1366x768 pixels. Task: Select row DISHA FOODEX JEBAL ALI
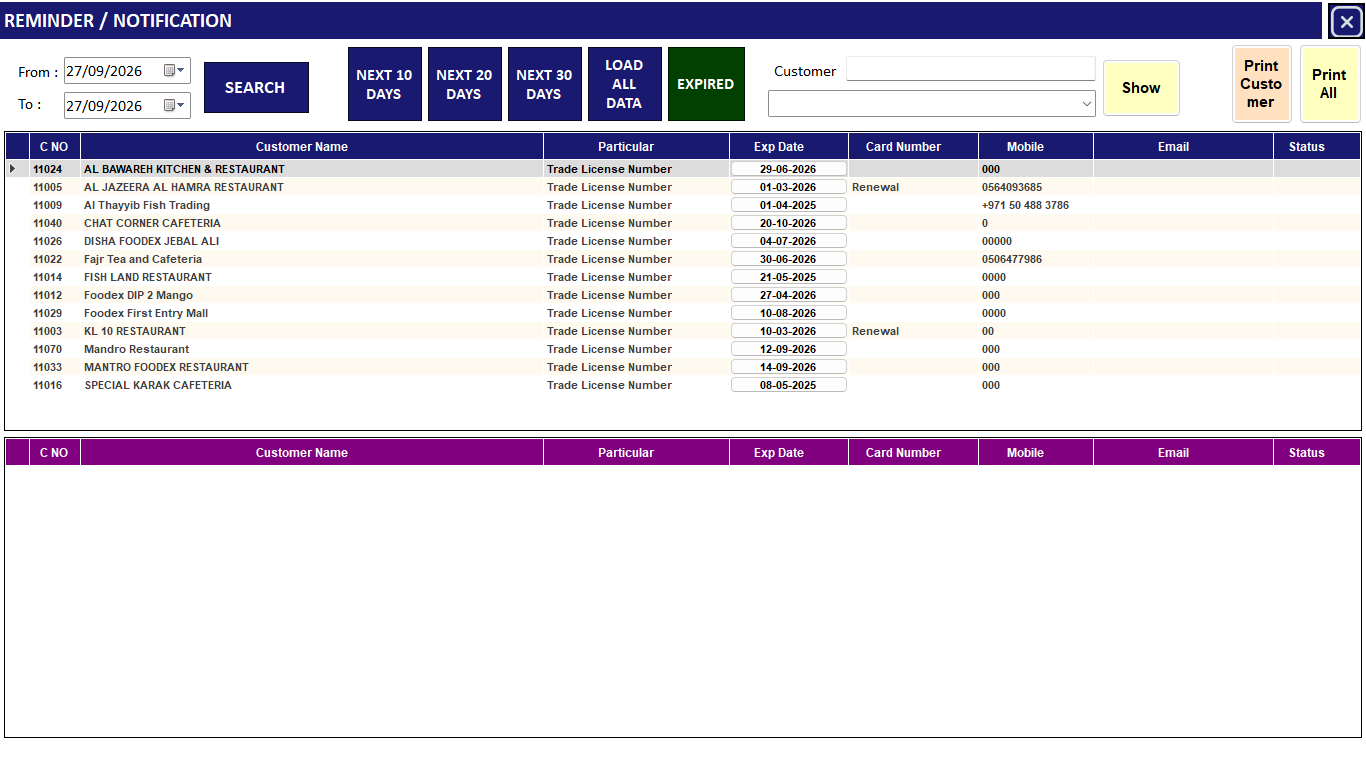[683, 241]
